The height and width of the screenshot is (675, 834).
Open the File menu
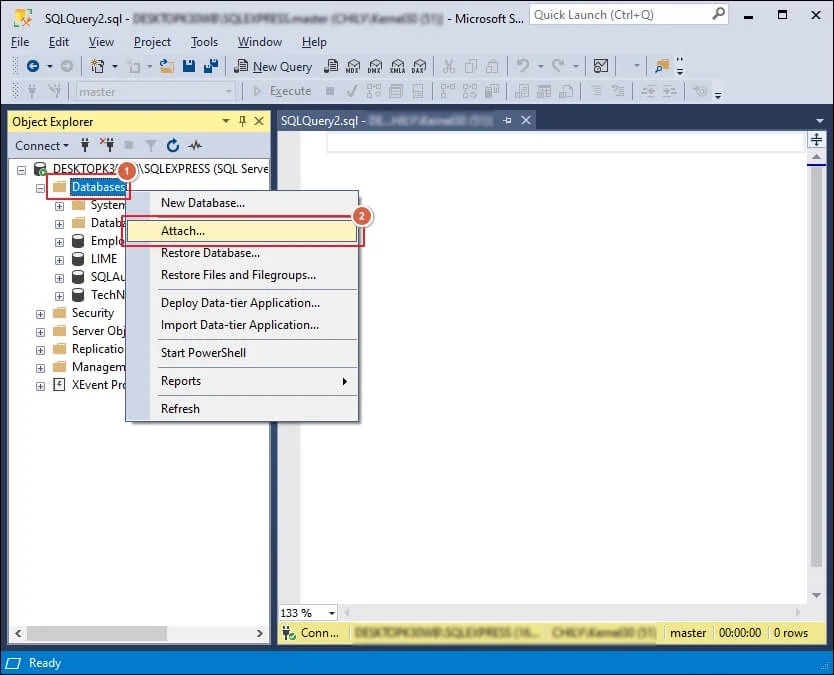coord(20,42)
